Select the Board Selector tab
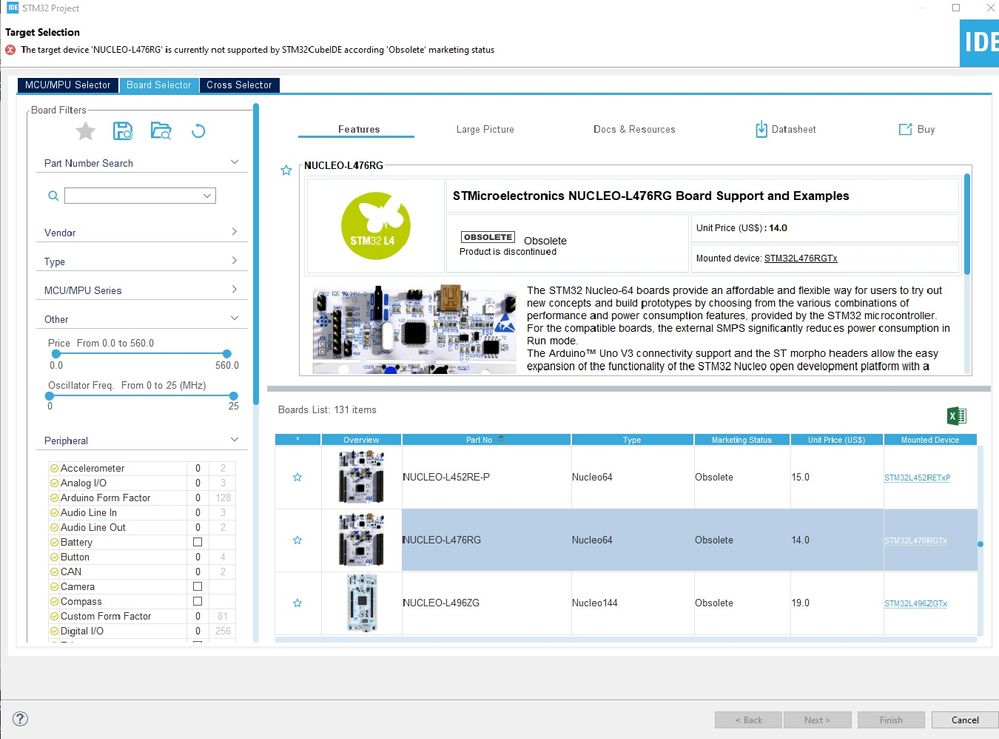The image size is (999, 739). pyautogui.click(x=159, y=85)
